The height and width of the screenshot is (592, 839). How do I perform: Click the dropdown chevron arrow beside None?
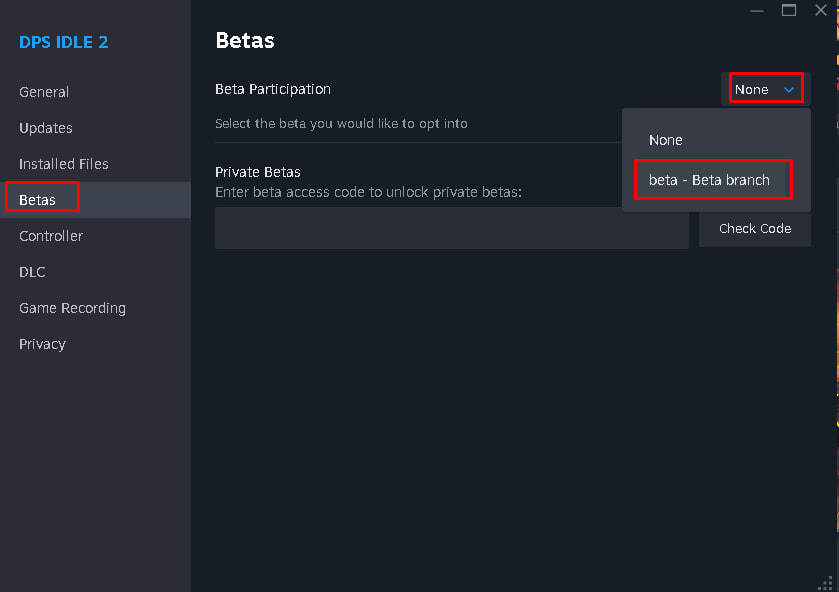(789, 90)
